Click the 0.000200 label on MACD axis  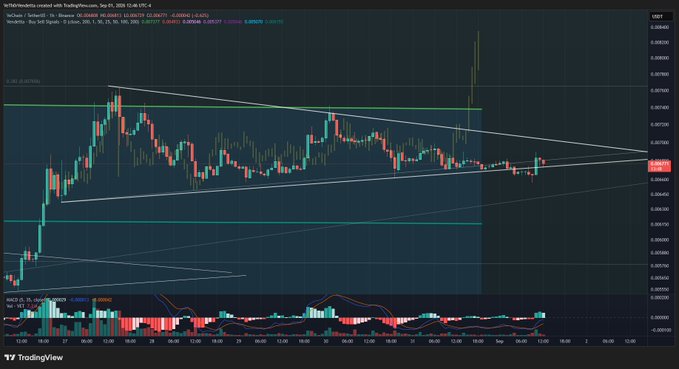659,298
